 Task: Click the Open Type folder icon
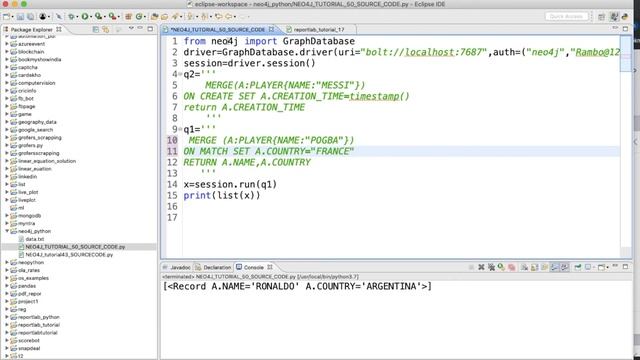[154, 16]
